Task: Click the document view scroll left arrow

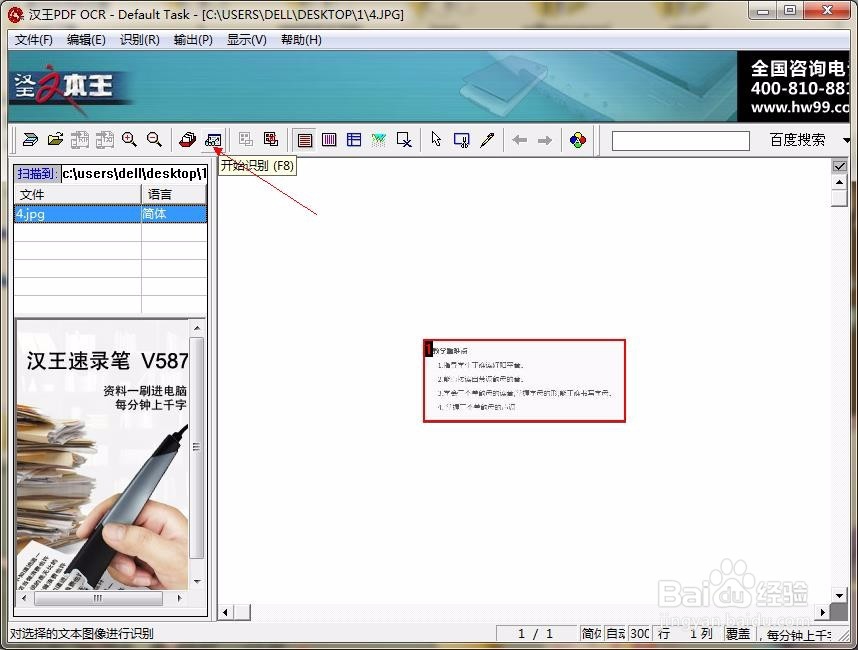Action: click(225, 612)
